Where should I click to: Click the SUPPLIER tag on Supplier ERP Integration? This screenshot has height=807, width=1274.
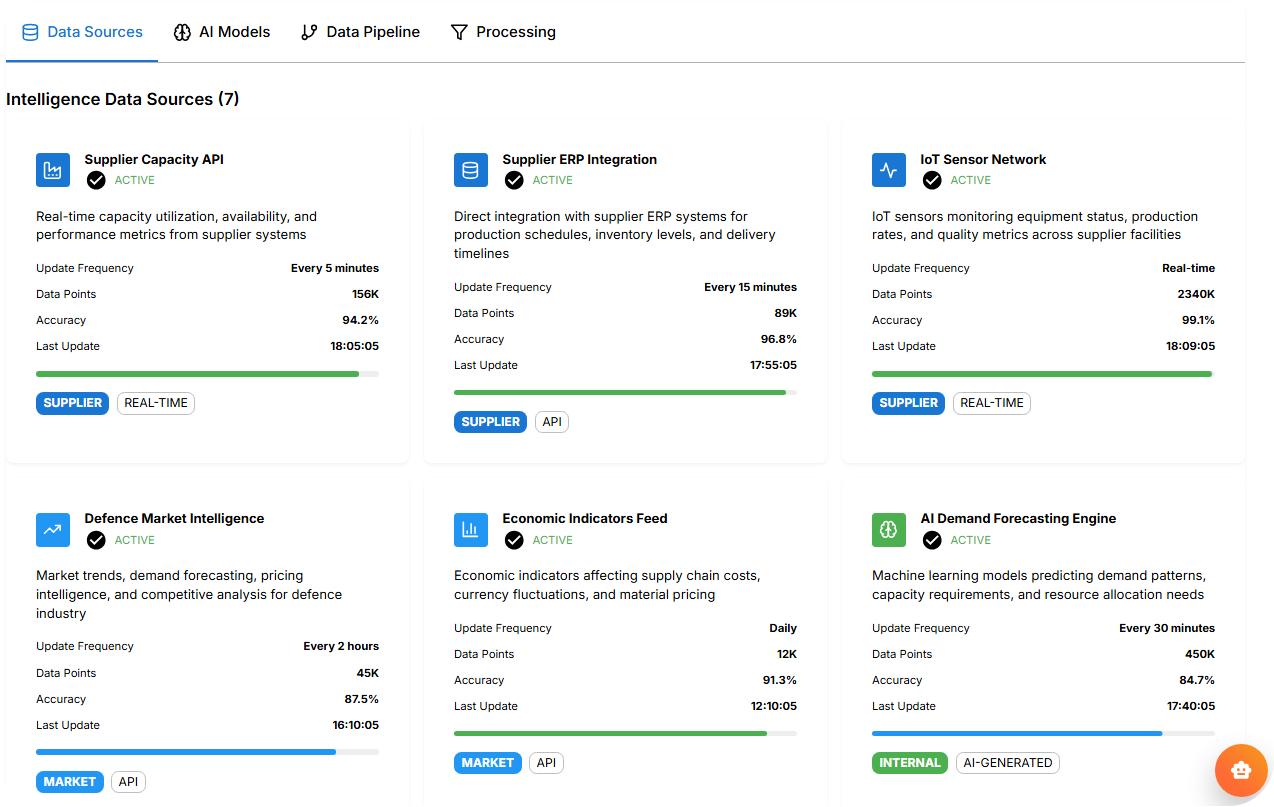click(491, 422)
